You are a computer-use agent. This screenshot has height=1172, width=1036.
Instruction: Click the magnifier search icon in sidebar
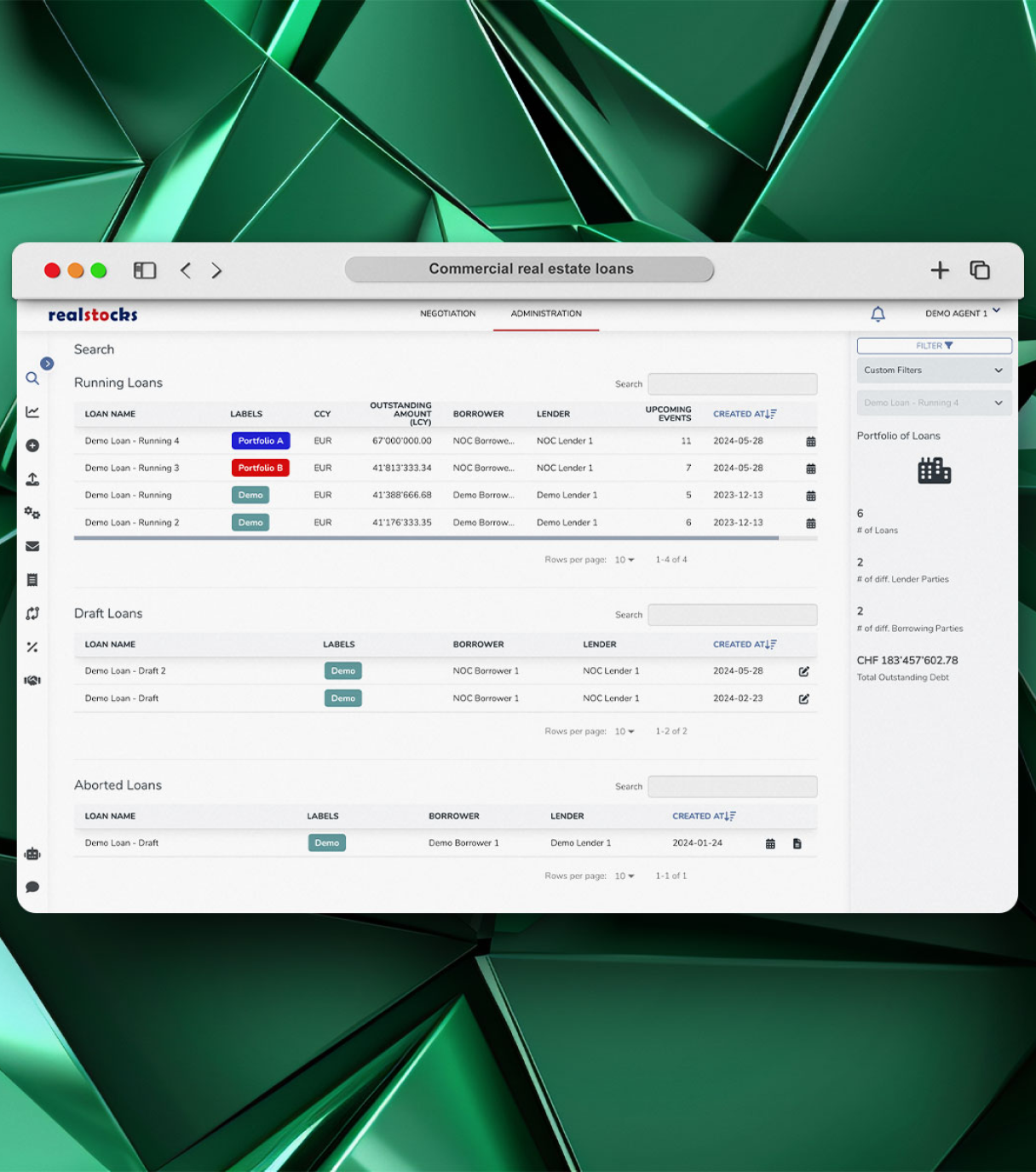32,378
